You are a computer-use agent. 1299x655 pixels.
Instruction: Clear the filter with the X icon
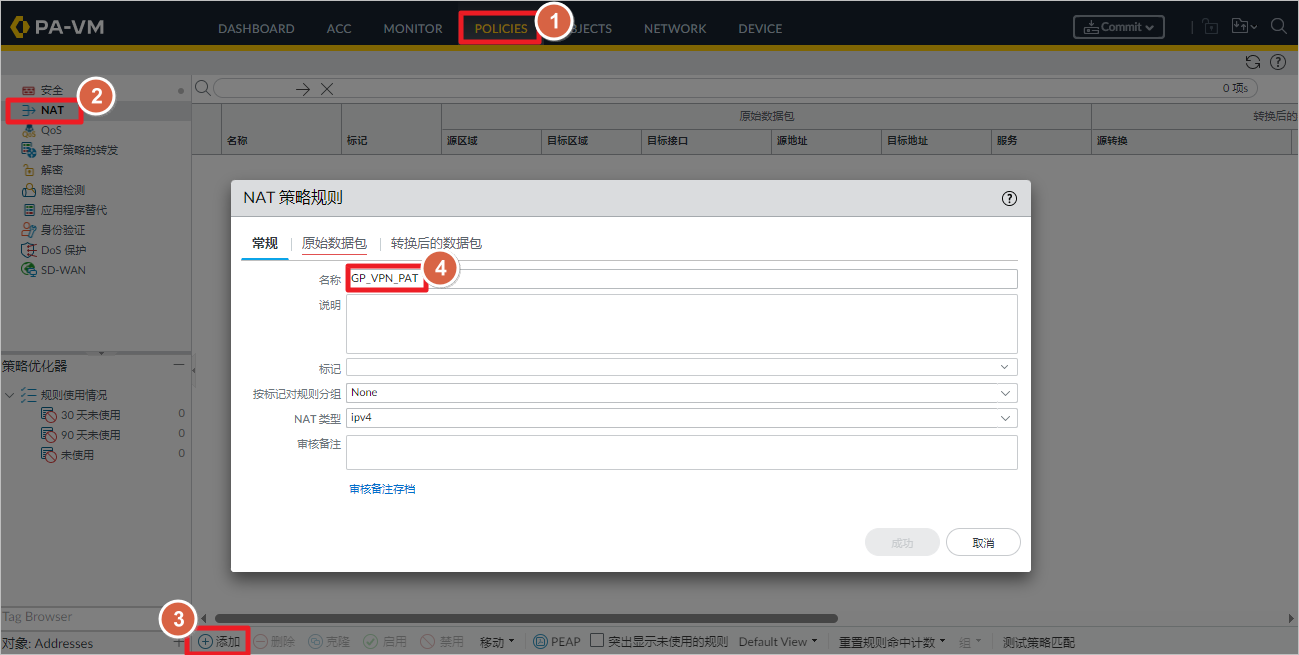(x=327, y=89)
